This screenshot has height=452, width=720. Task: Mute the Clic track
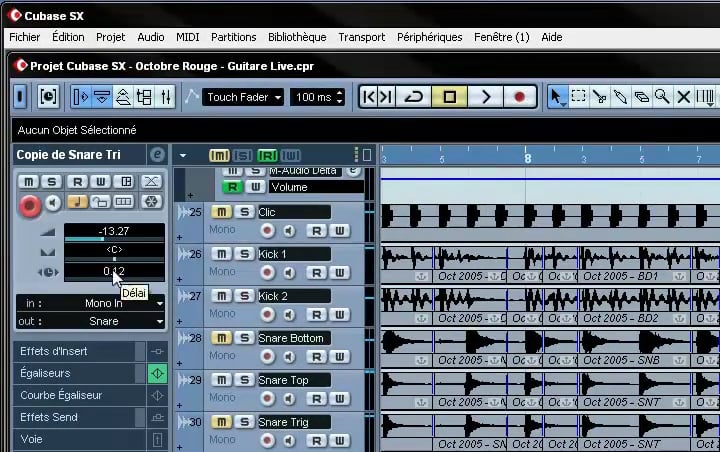point(221,212)
